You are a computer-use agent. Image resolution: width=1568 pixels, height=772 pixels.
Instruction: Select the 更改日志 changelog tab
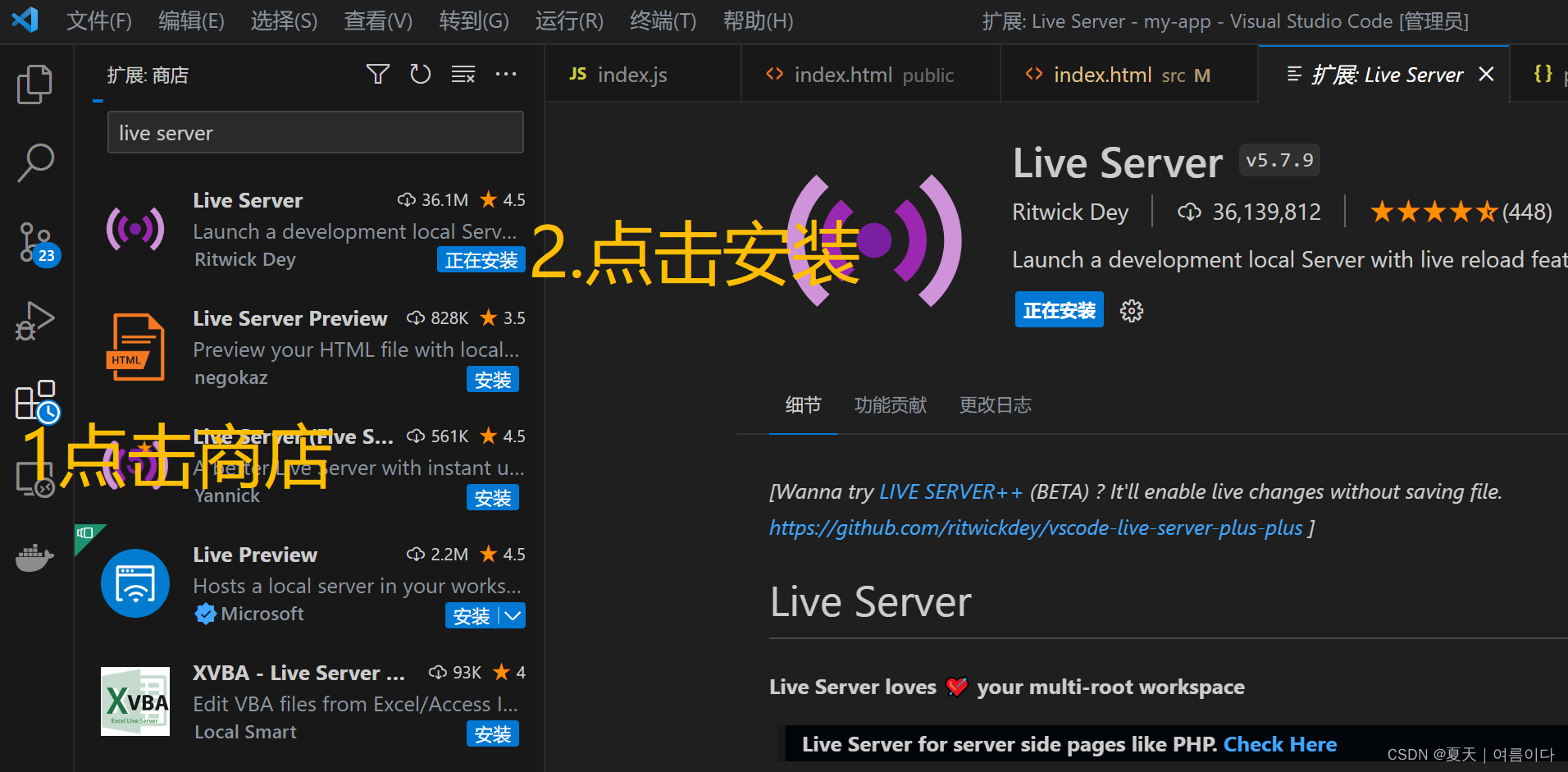tap(996, 405)
